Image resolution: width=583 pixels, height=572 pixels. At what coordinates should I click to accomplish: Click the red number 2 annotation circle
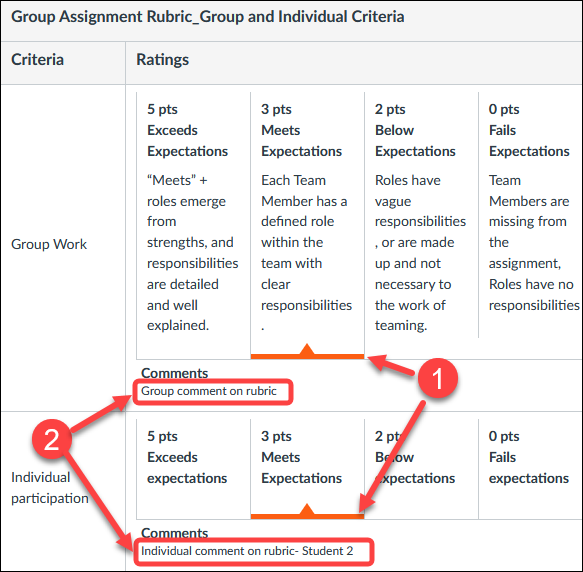[x=52, y=439]
